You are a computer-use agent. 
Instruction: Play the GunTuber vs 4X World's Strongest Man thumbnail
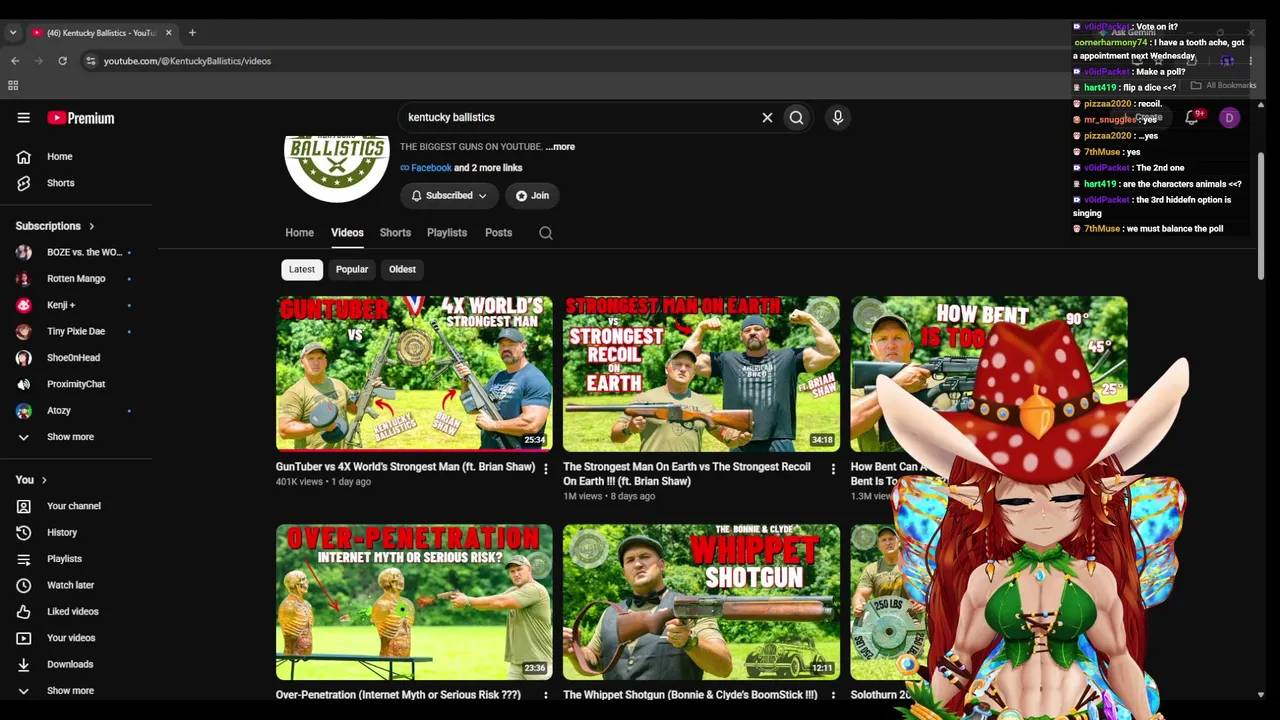(x=414, y=374)
